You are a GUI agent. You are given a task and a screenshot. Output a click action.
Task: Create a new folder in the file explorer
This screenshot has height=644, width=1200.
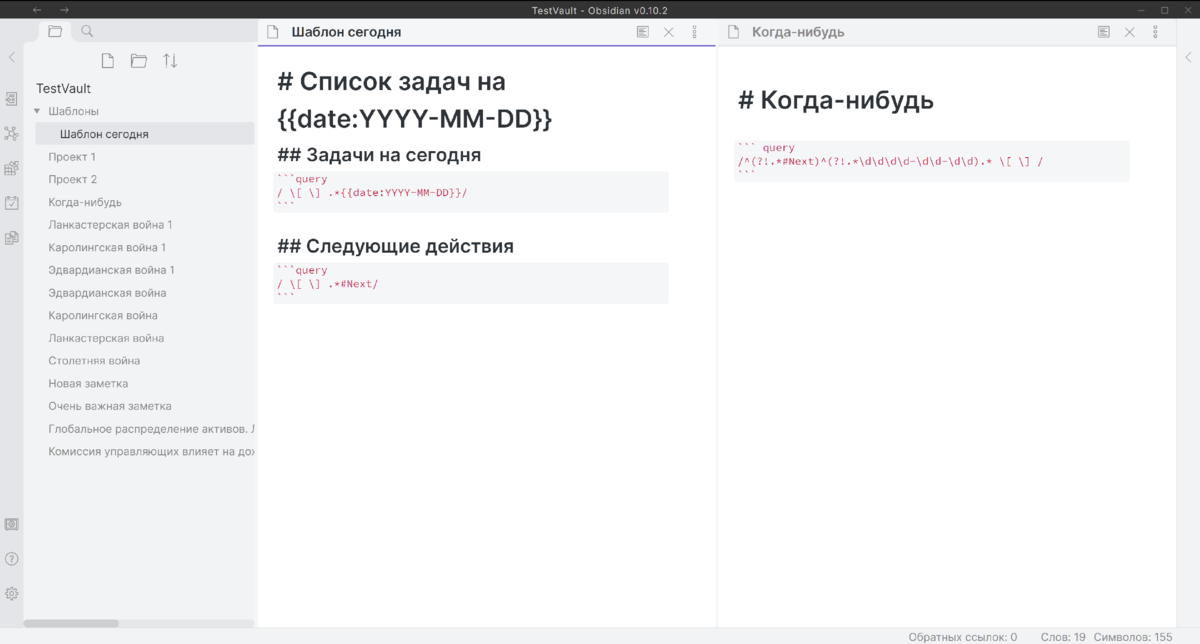click(139, 61)
